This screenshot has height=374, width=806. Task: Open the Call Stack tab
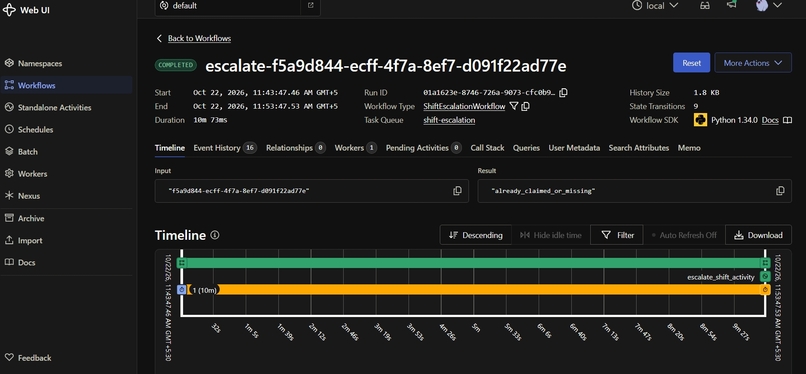pyautogui.click(x=487, y=148)
